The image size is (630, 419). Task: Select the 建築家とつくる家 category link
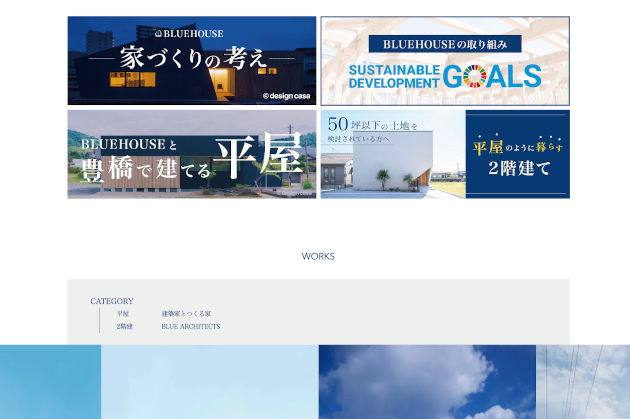tap(186, 314)
